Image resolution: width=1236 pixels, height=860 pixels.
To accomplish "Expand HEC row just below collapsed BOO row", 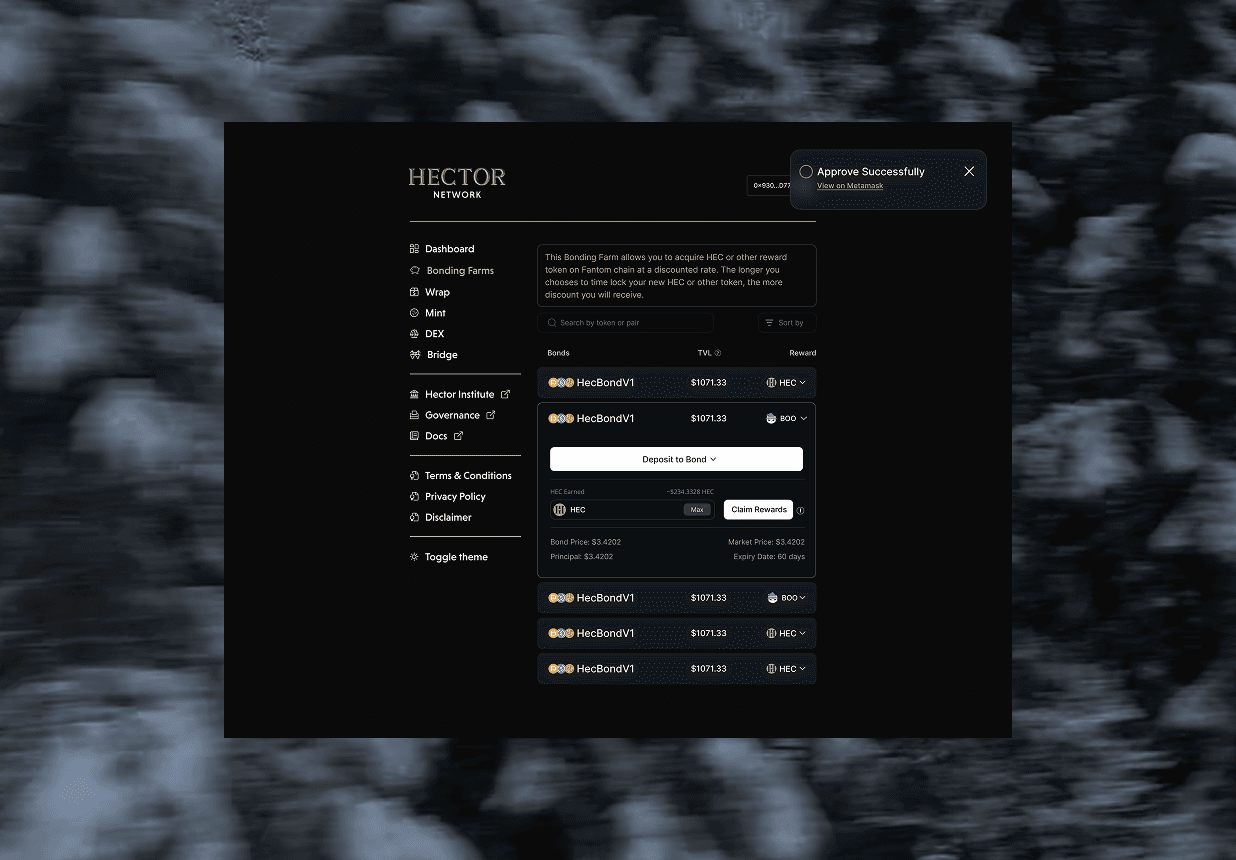I will pos(802,633).
